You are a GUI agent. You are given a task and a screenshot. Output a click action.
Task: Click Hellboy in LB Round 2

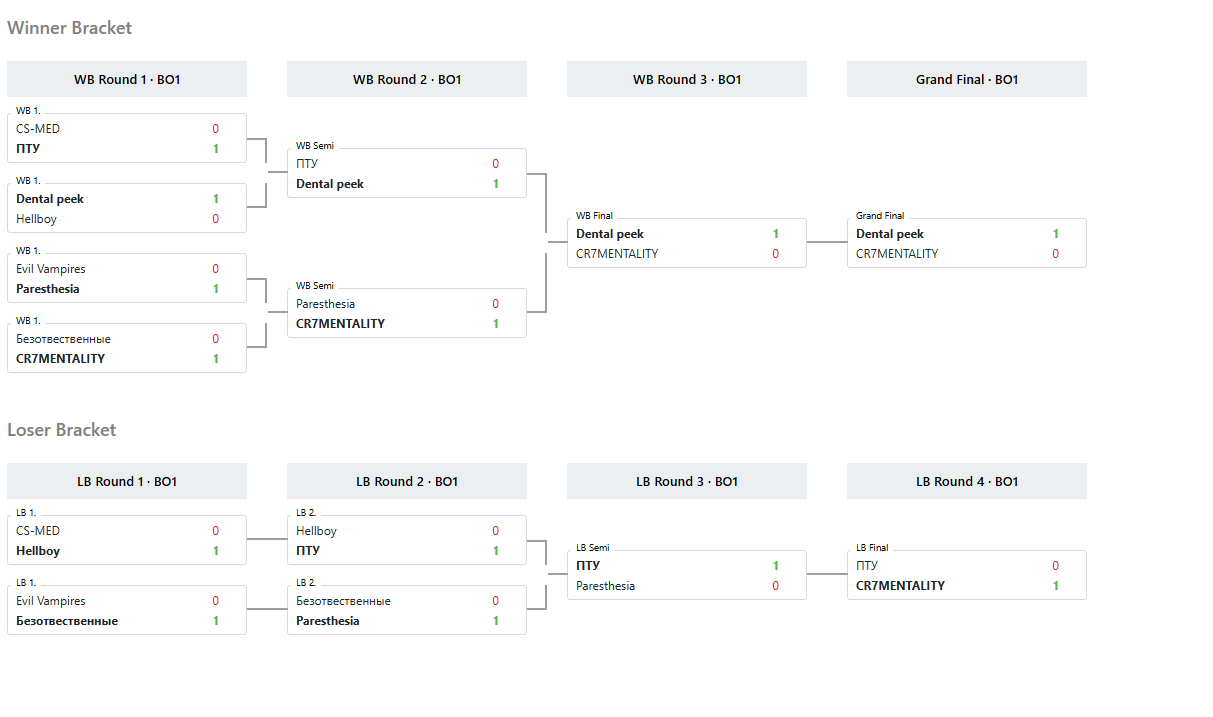click(x=316, y=531)
